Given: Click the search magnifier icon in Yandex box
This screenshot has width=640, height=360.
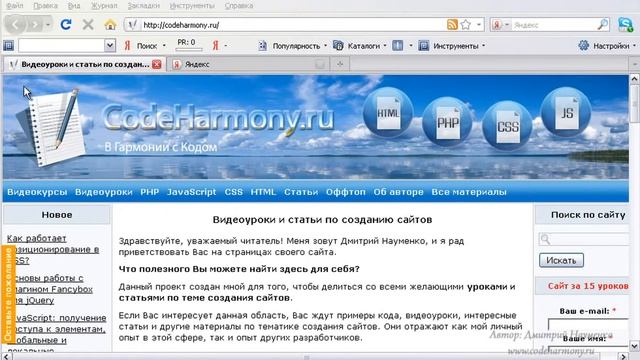Looking at the screenshot, I should (602, 25).
